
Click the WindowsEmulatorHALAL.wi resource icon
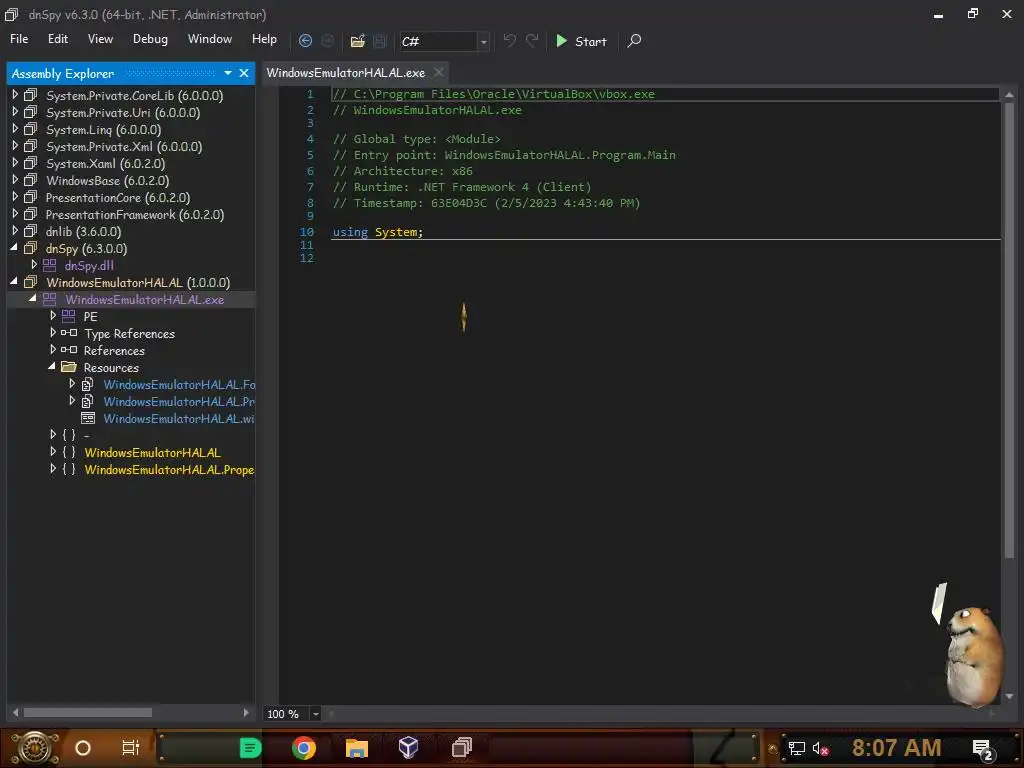pos(88,419)
